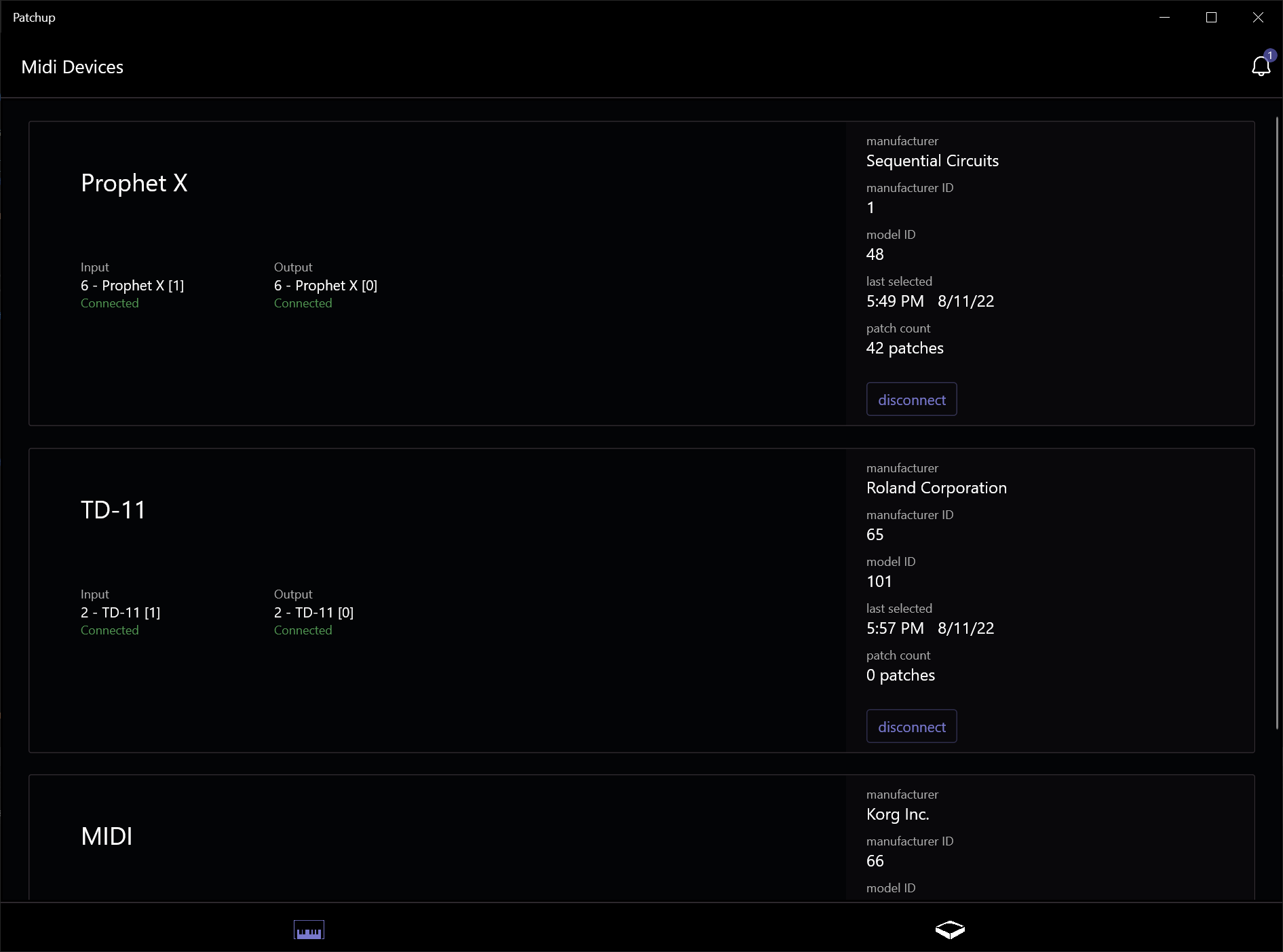The image size is (1283, 952).
Task: Select manufacturer "Roland Corporation"
Action: point(936,488)
